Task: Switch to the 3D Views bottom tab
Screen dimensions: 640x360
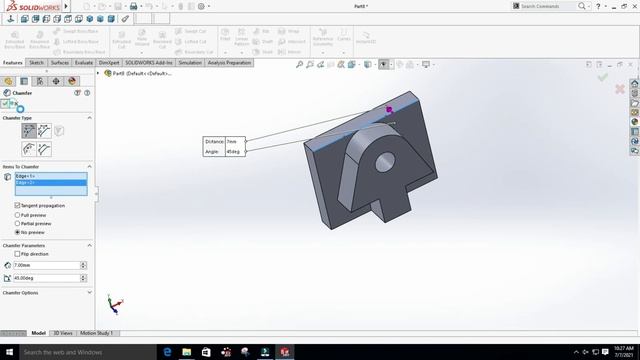Action: point(63,333)
